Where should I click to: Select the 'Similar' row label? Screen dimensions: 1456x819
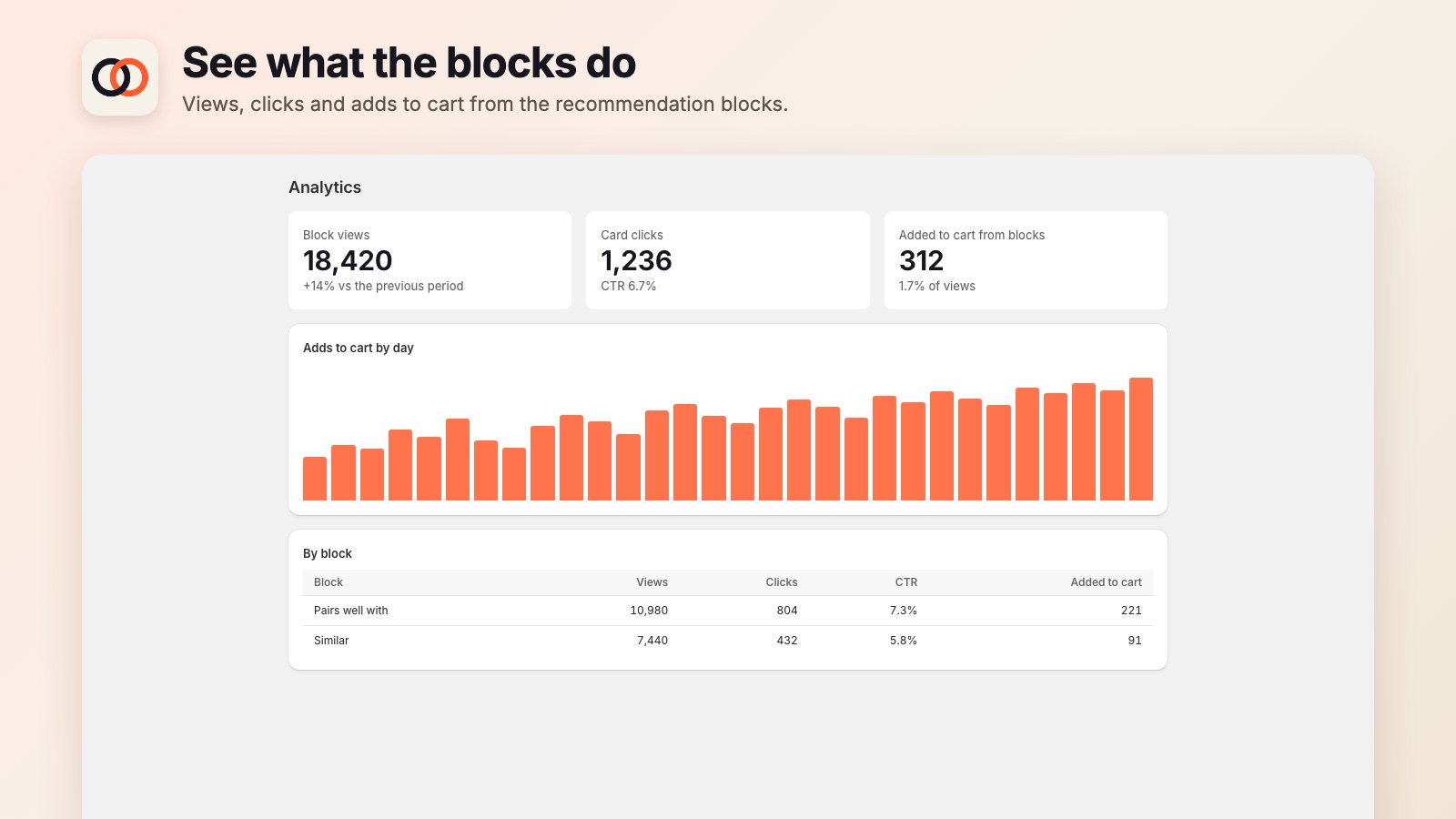[x=331, y=641]
